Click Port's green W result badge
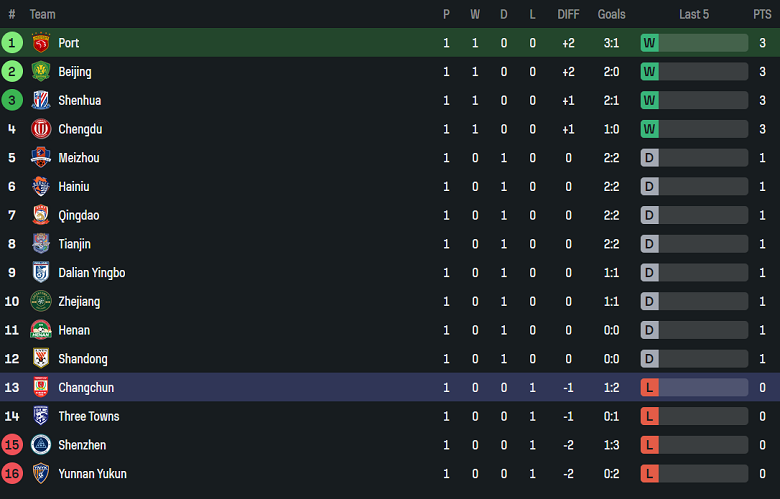The image size is (780, 499). [650, 43]
